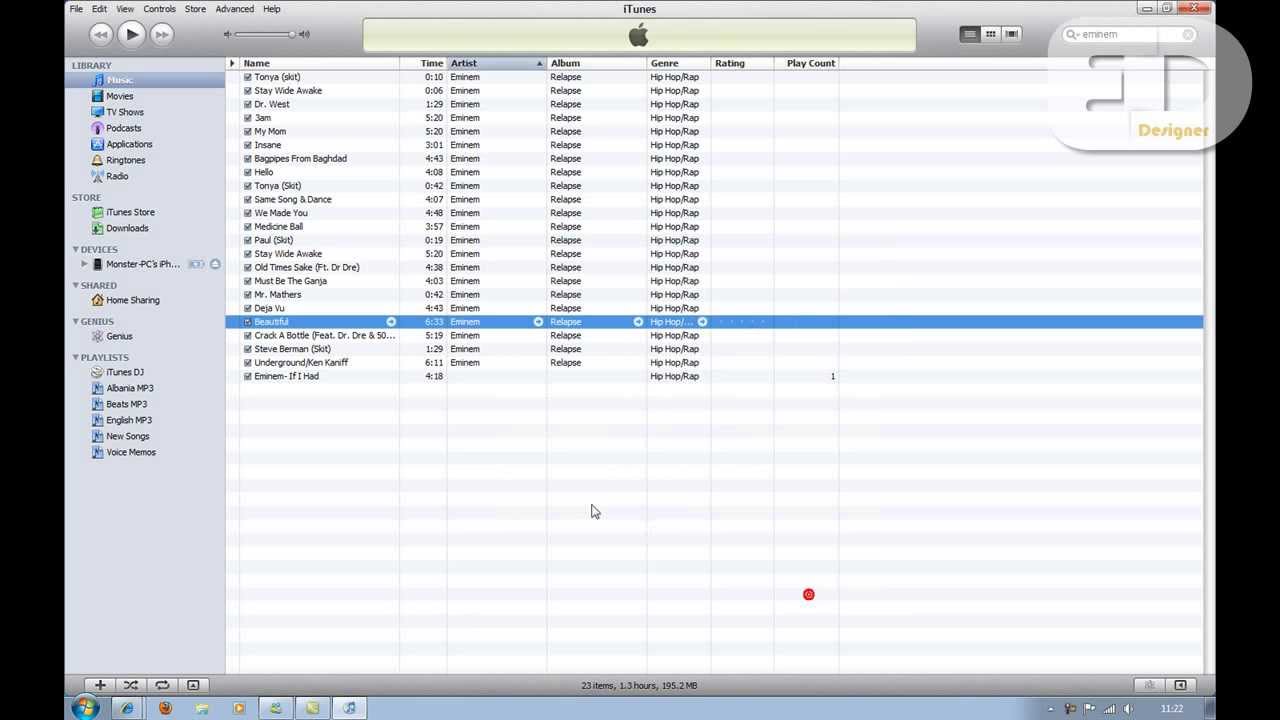The image size is (1280, 720).
Task: Select the Monster-PC's iPhone device
Action: (142, 264)
